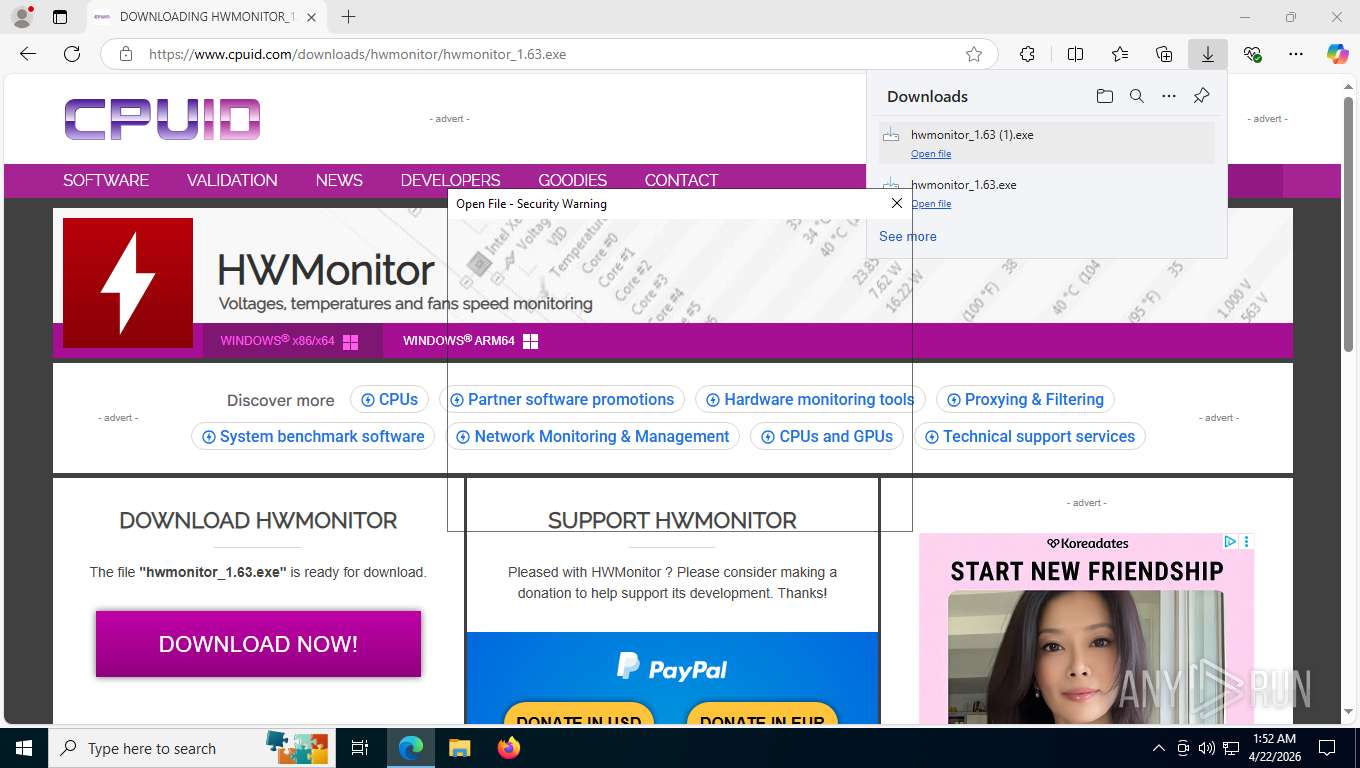Pin the Downloads panel
This screenshot has height=768, width=1360.
pyautogui.click(x=1201, y=96)
